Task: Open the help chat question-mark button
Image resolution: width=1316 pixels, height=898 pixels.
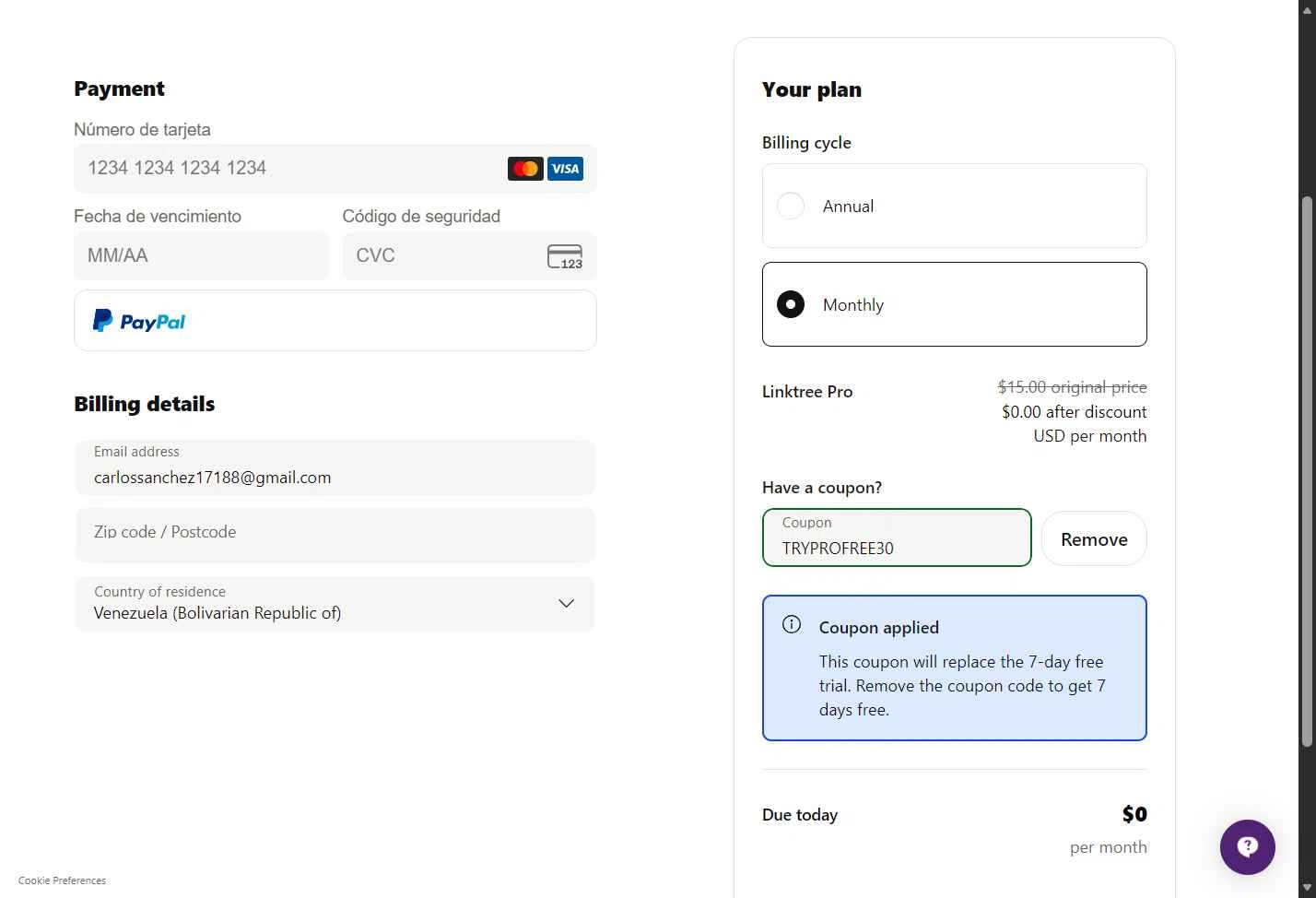Action: click(1247, 846)
